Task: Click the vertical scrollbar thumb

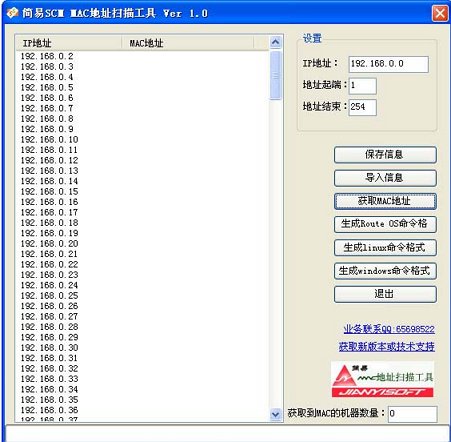Action: (275, 76)
